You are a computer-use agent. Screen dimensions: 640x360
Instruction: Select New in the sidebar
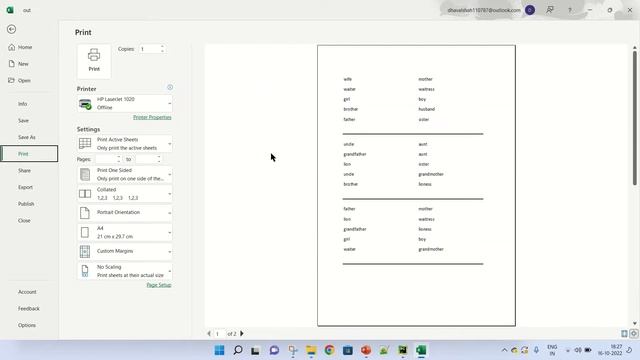(x=18, y=64)
